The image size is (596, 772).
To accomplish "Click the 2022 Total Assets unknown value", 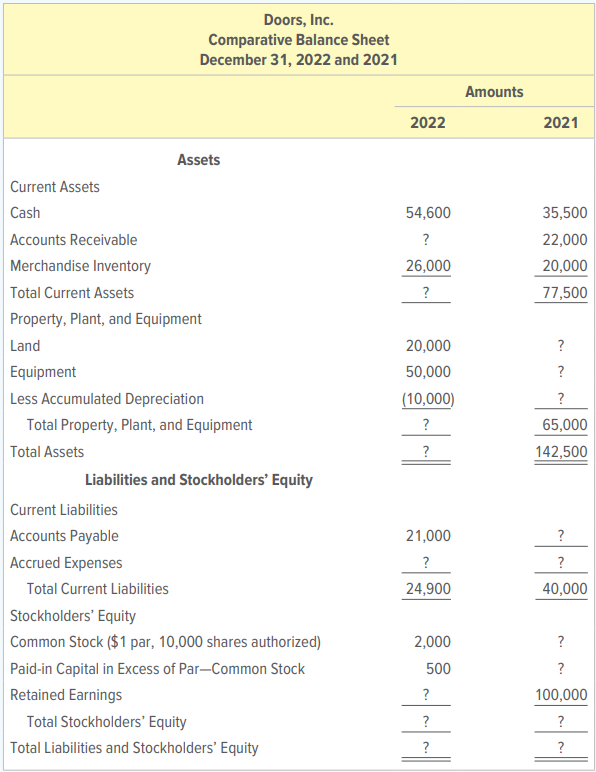I will (426, 451).
